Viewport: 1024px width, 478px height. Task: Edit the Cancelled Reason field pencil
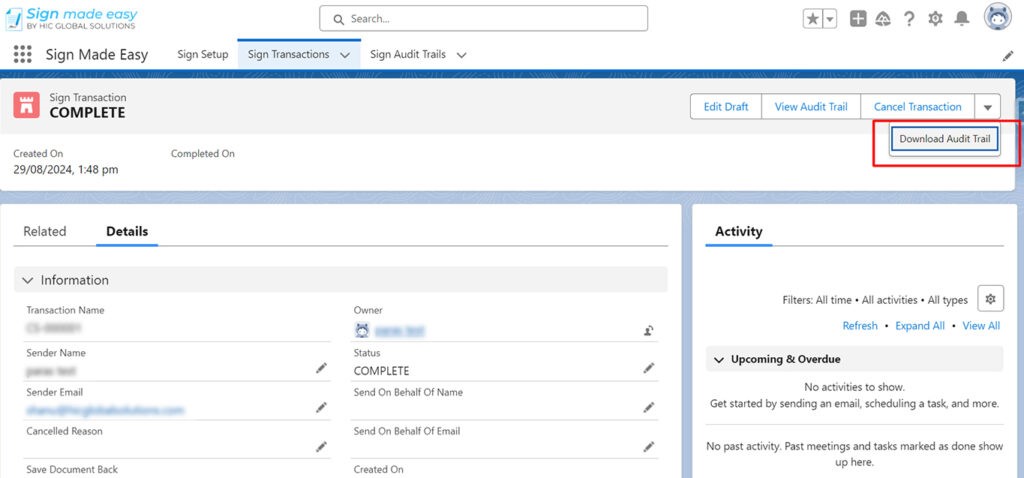[321, 447]
